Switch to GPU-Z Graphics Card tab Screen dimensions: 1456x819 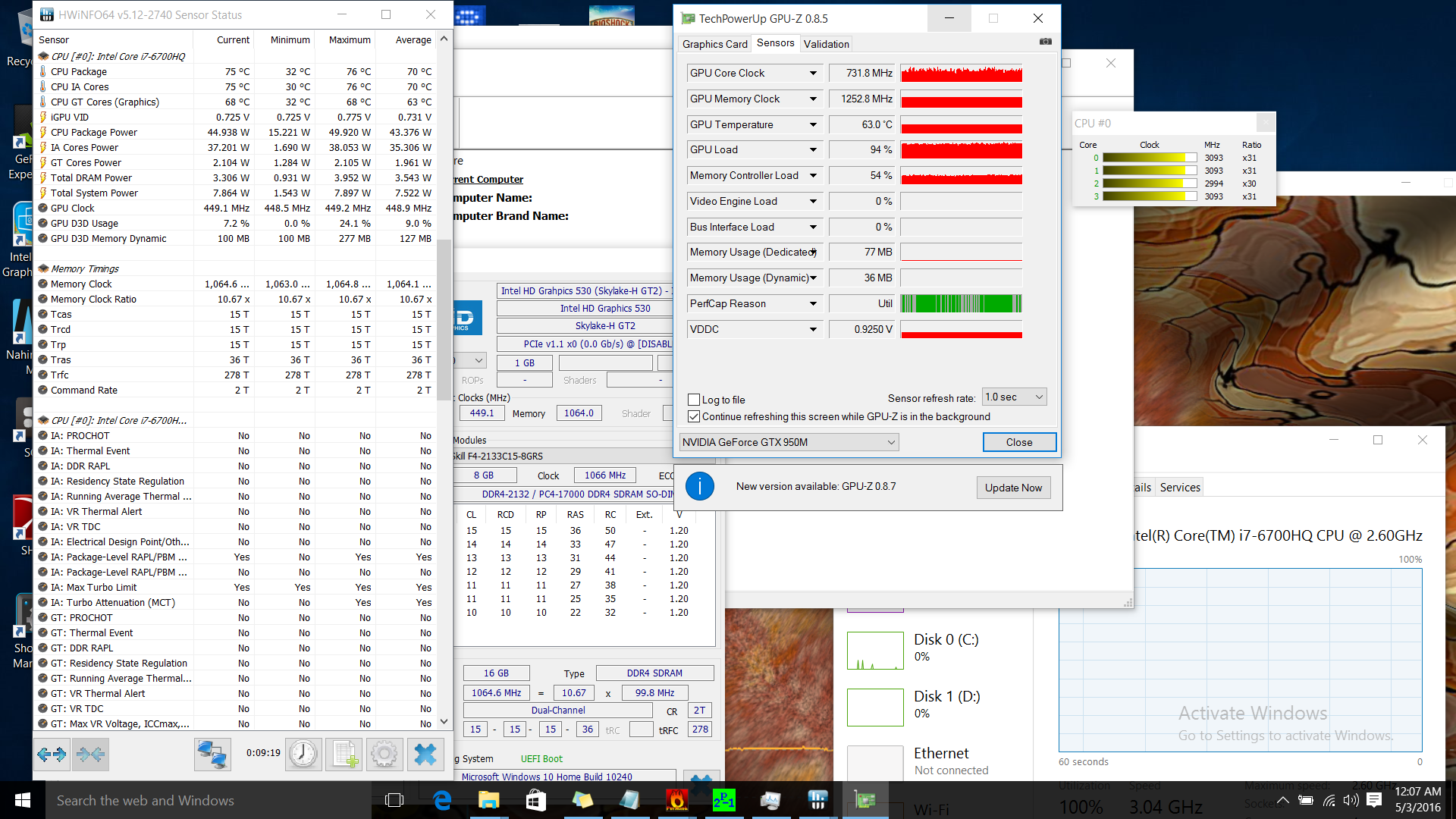pyautogui.click(x=714, y=44)
